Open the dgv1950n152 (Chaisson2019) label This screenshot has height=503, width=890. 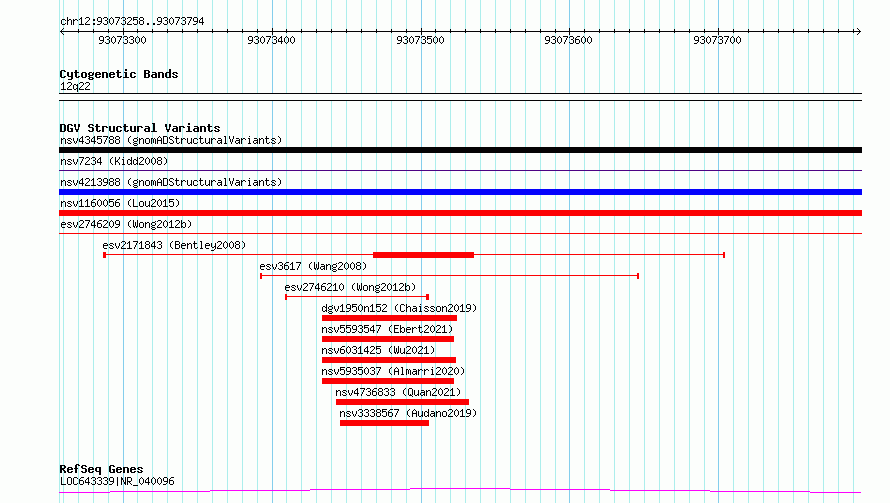point(399,308)
